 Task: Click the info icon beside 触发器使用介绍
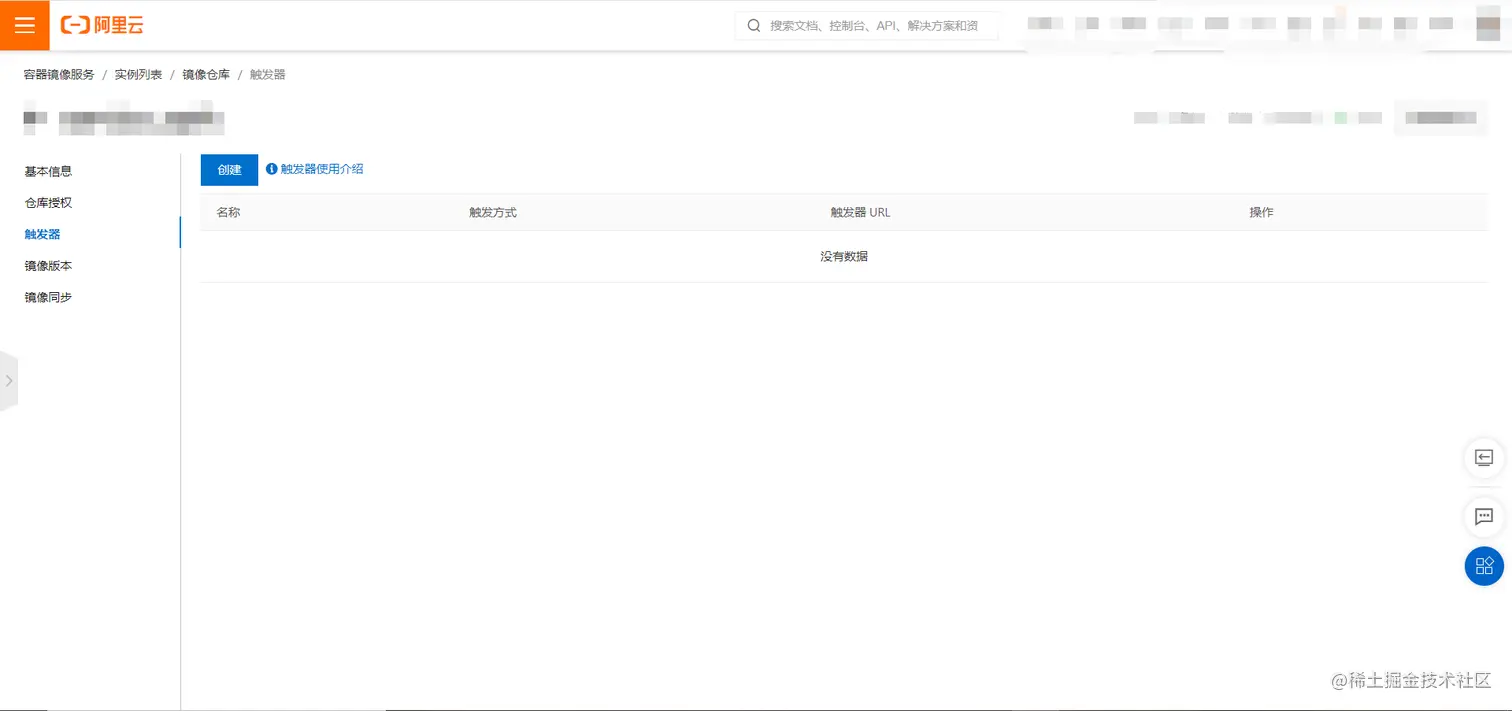coord(271,169)
